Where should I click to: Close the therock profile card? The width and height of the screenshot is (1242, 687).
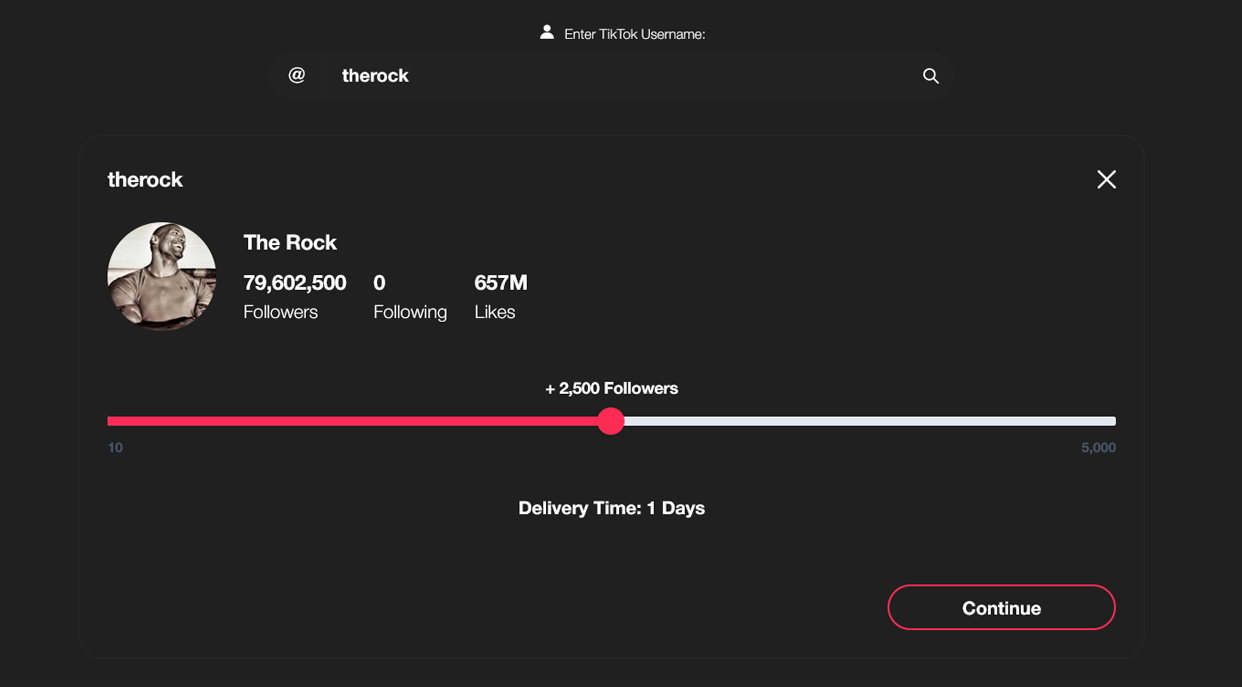point(1106,179)
